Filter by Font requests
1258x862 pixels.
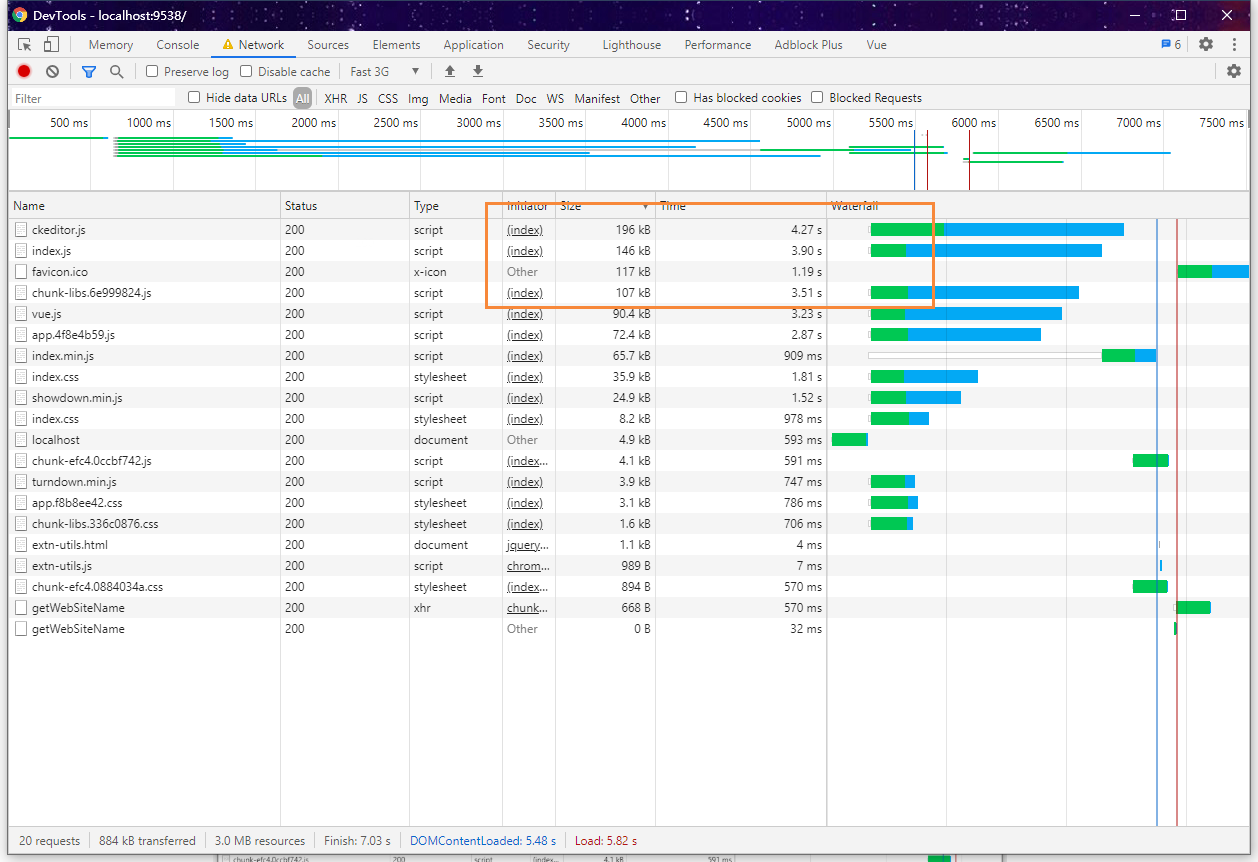coord(494,98)
